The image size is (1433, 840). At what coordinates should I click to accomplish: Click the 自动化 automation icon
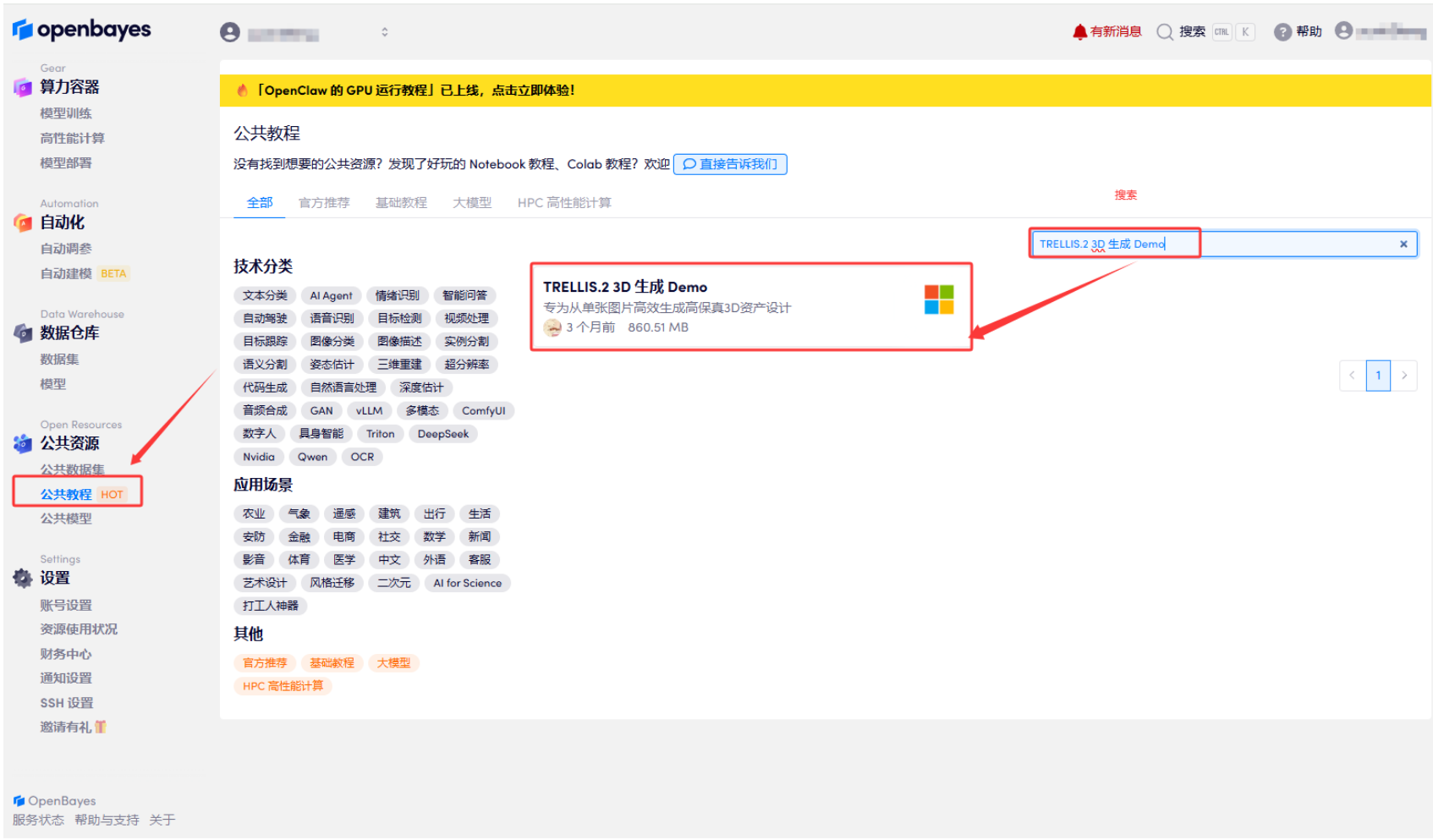click(23, 222)
